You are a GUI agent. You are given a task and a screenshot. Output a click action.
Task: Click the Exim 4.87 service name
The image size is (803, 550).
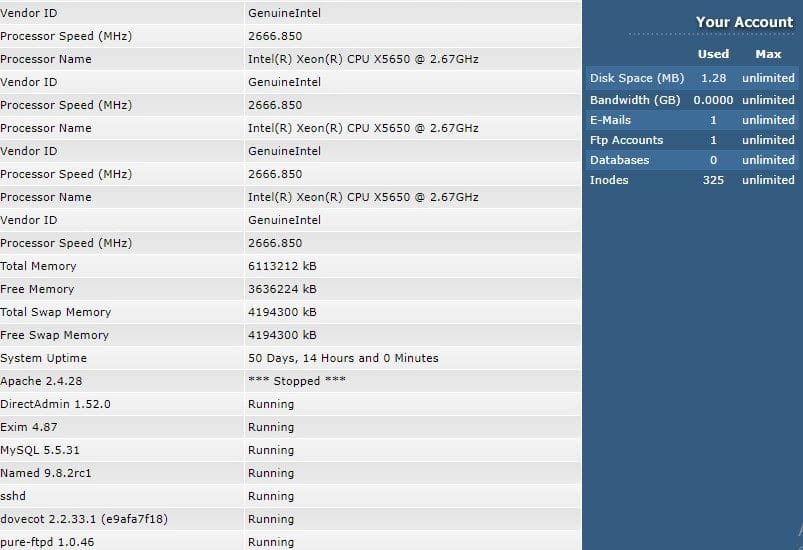tap(29, 428)
